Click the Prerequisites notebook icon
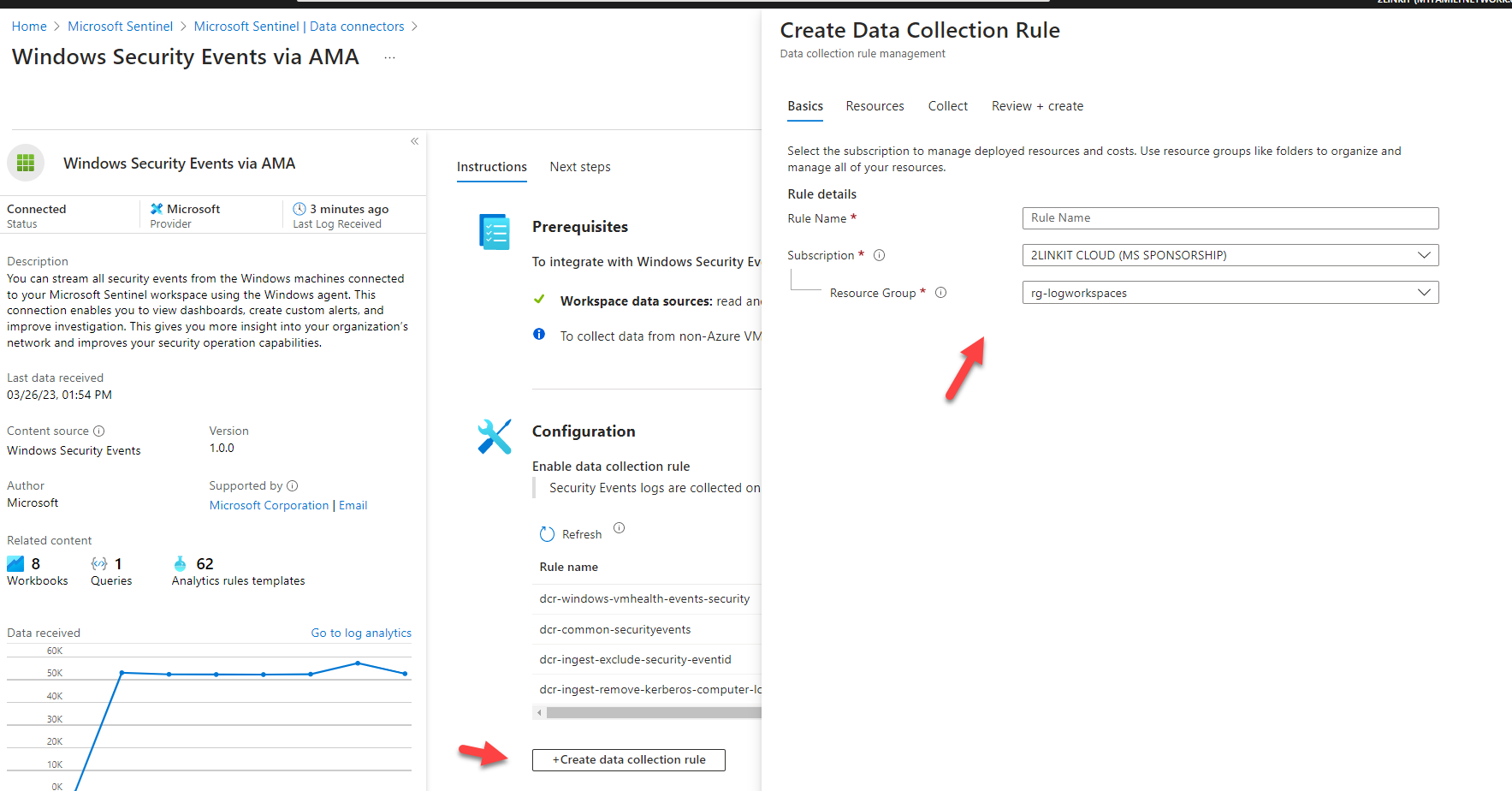1512x791 pixels. (494, 231)
